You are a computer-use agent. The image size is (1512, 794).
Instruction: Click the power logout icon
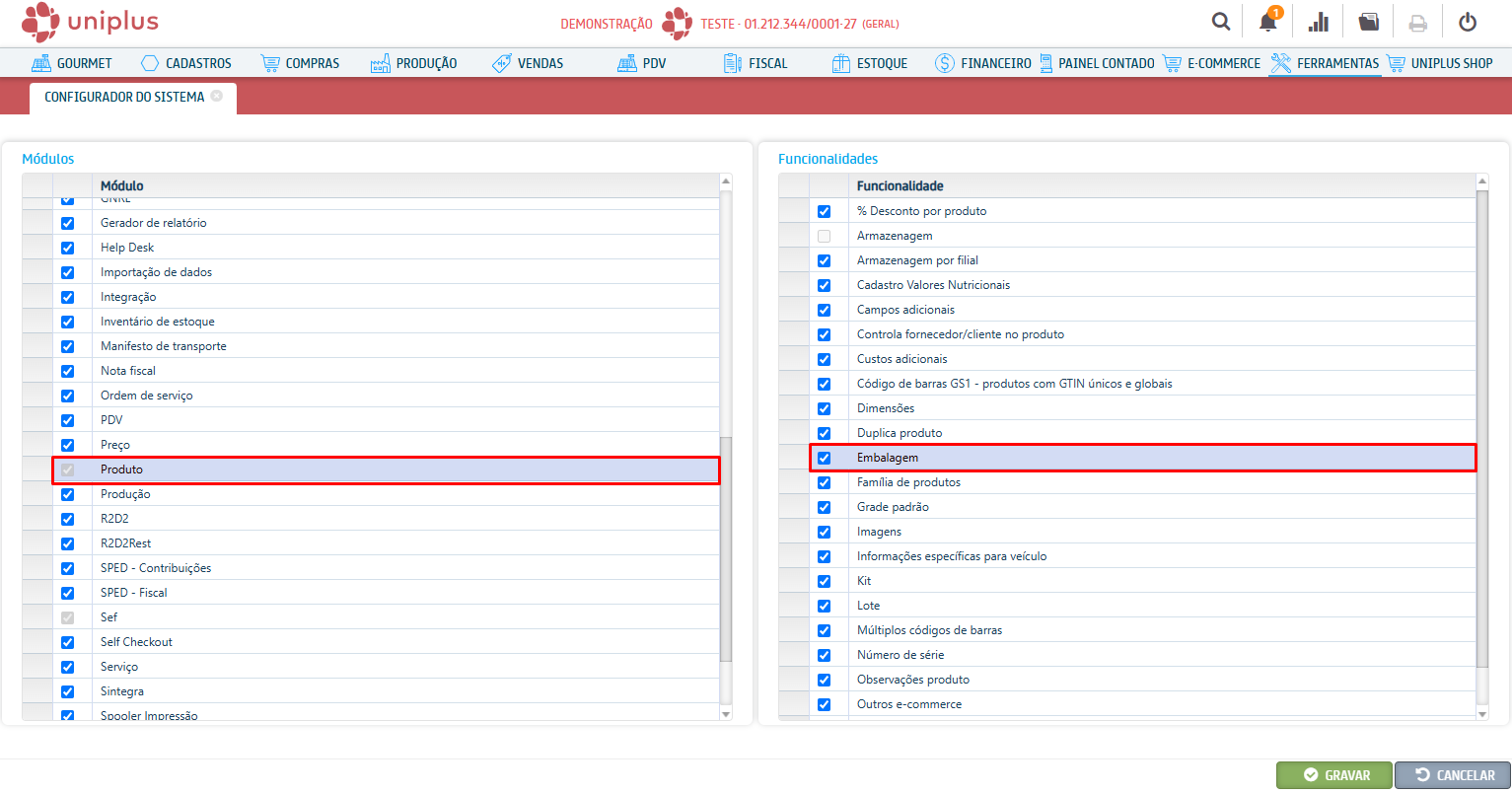(1468, 22)
